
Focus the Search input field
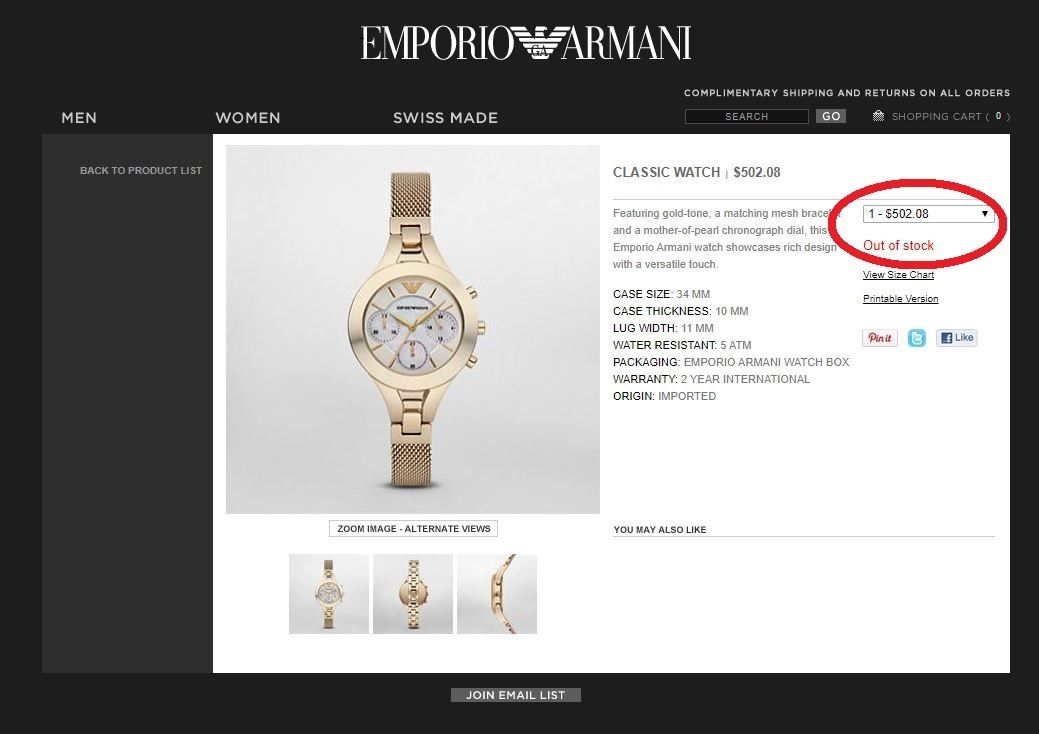[x=746, y=117]
